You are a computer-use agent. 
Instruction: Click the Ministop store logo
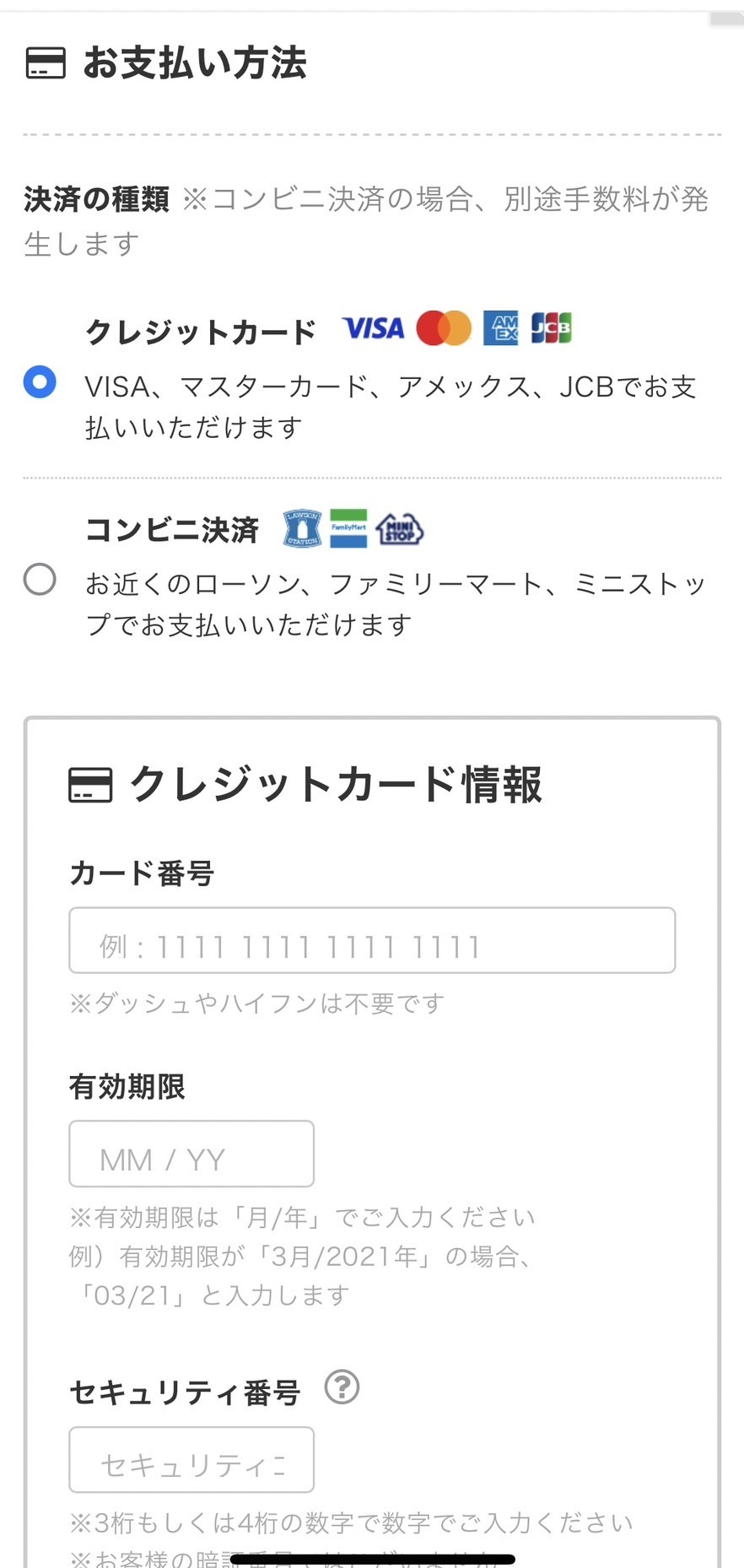pyautogui.click(x=400, y=529)
